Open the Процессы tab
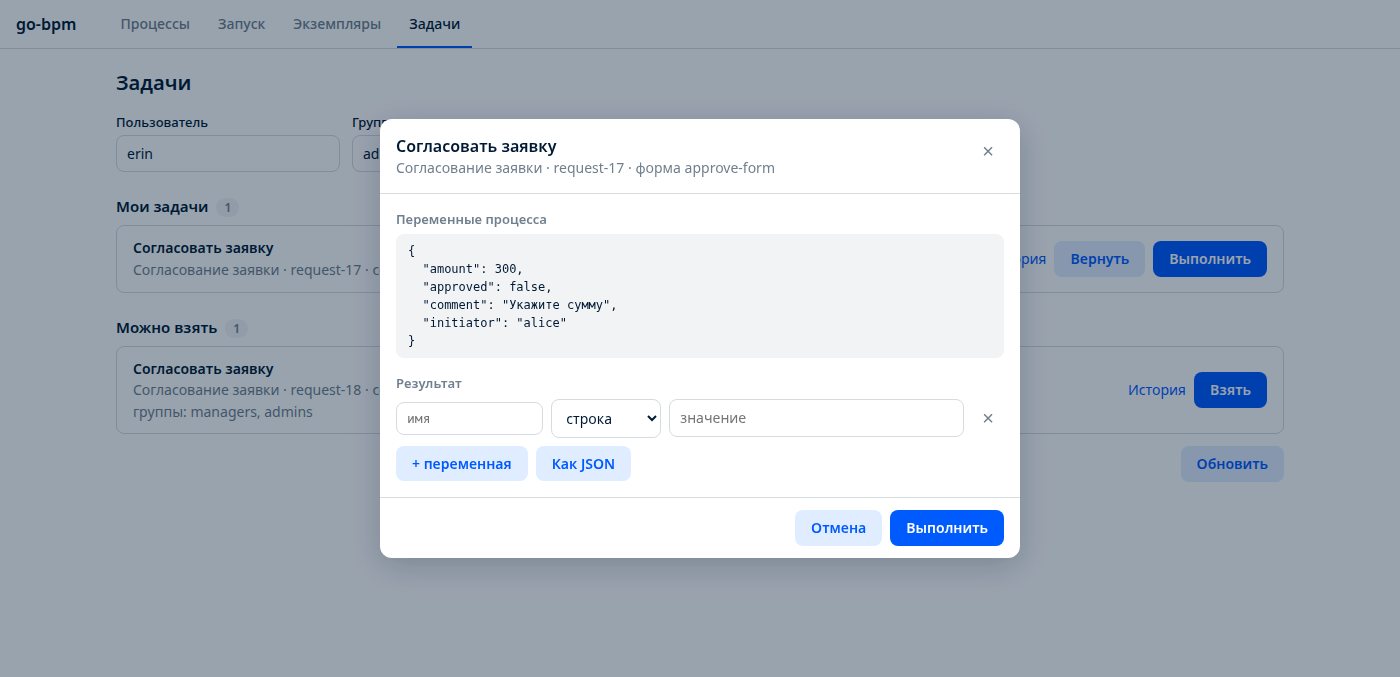1400x677 pixels. tap(155, 24)
